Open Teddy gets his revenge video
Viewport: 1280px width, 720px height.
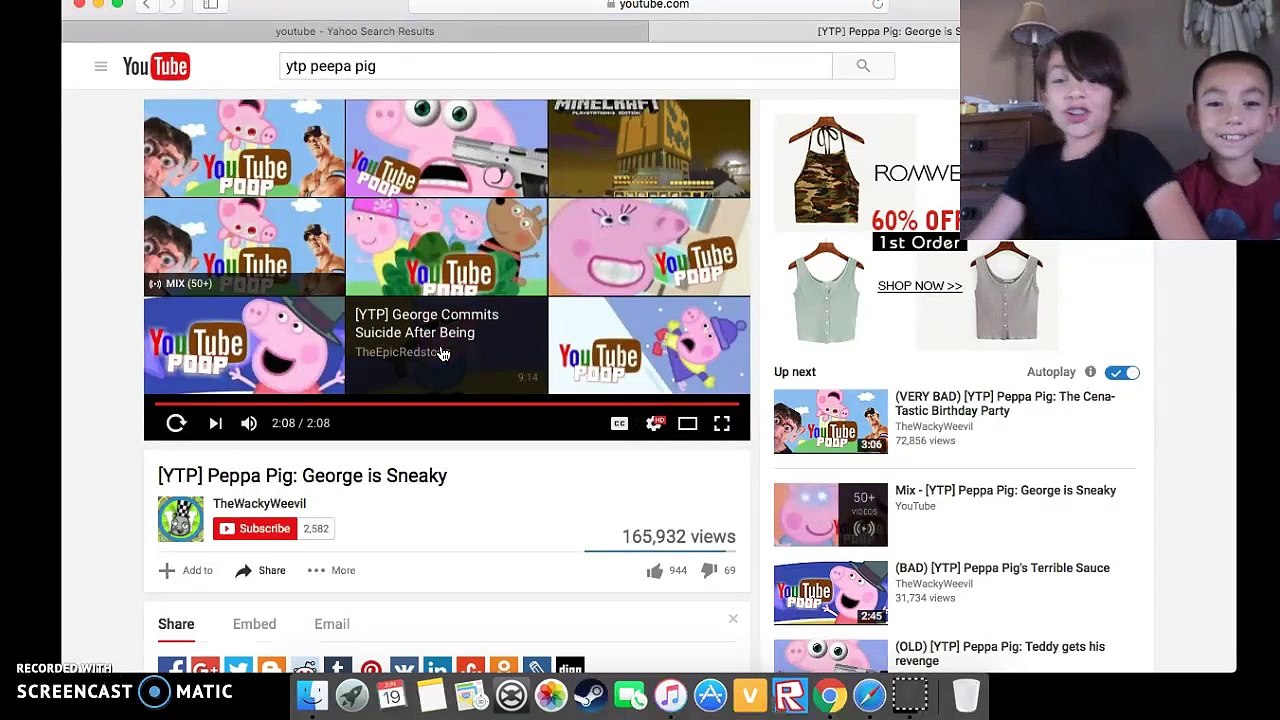[1000, 653]
